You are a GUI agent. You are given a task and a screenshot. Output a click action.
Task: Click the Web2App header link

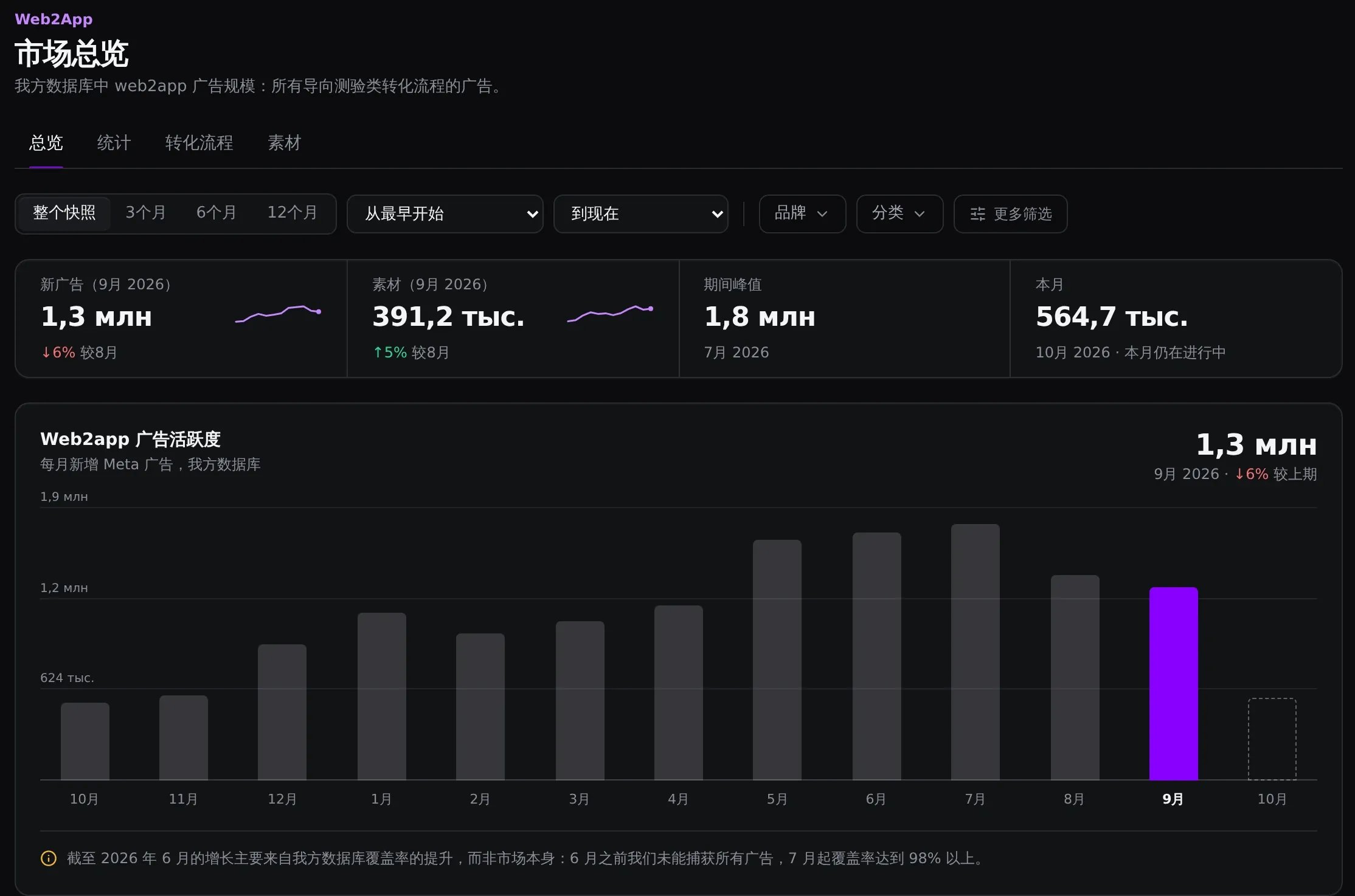coord(54,19)
